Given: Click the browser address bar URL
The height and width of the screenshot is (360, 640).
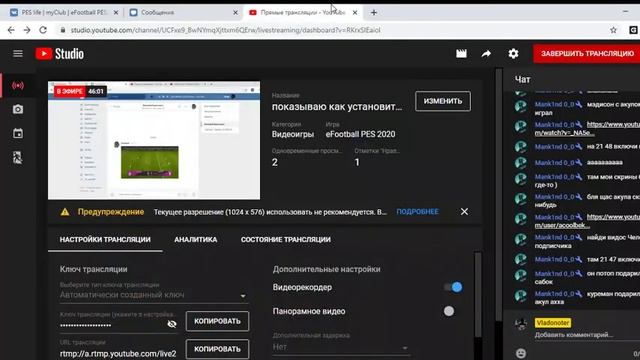Looking at the screenshot, I should pyautogui.click(x=225, y=30).
